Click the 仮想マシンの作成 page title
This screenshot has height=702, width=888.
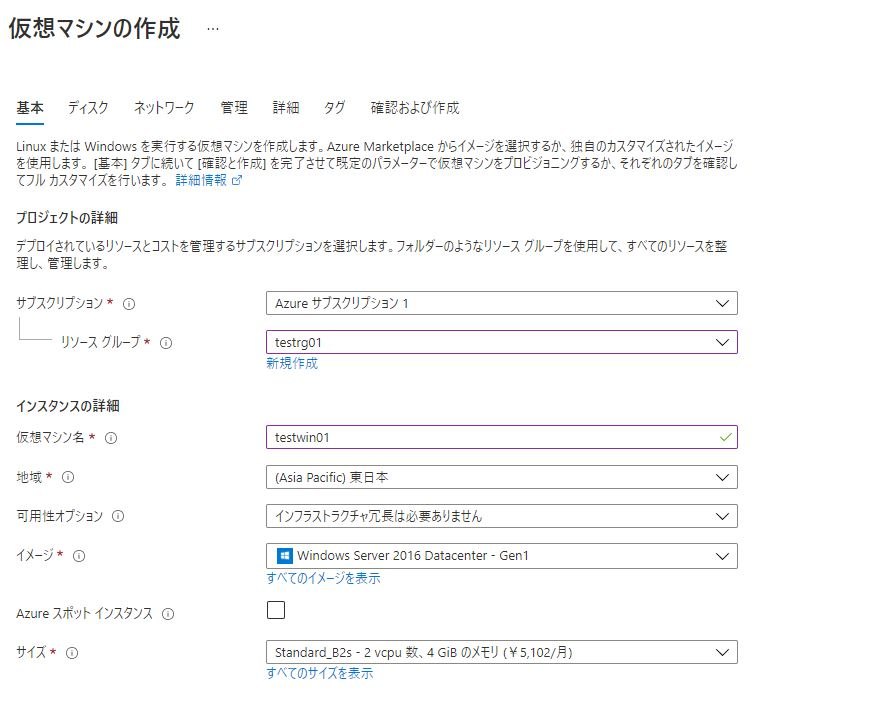(x=95, y=28)
